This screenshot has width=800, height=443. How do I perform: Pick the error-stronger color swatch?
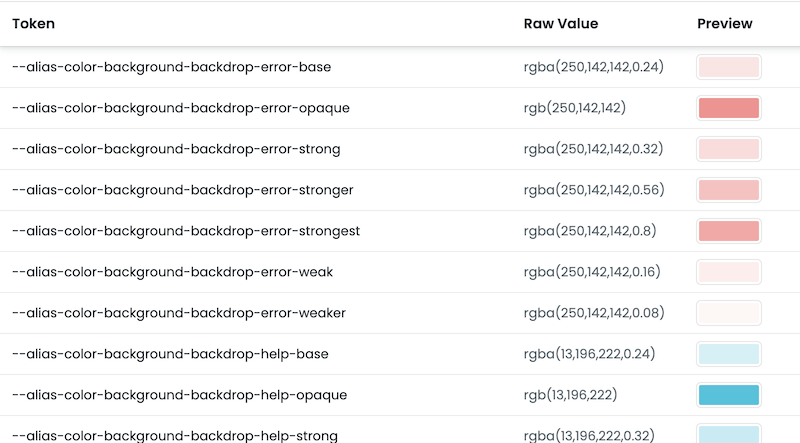click(x=729, y=190)
